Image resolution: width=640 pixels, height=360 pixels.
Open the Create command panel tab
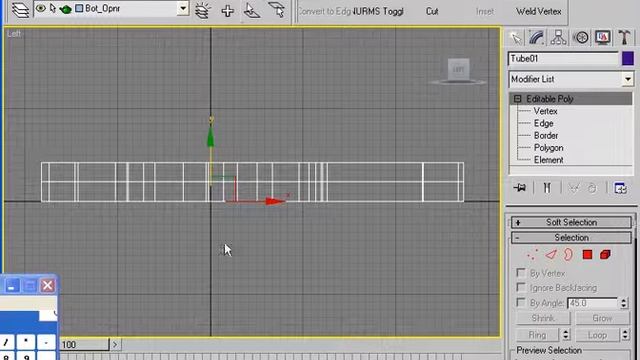pos(516,38)
